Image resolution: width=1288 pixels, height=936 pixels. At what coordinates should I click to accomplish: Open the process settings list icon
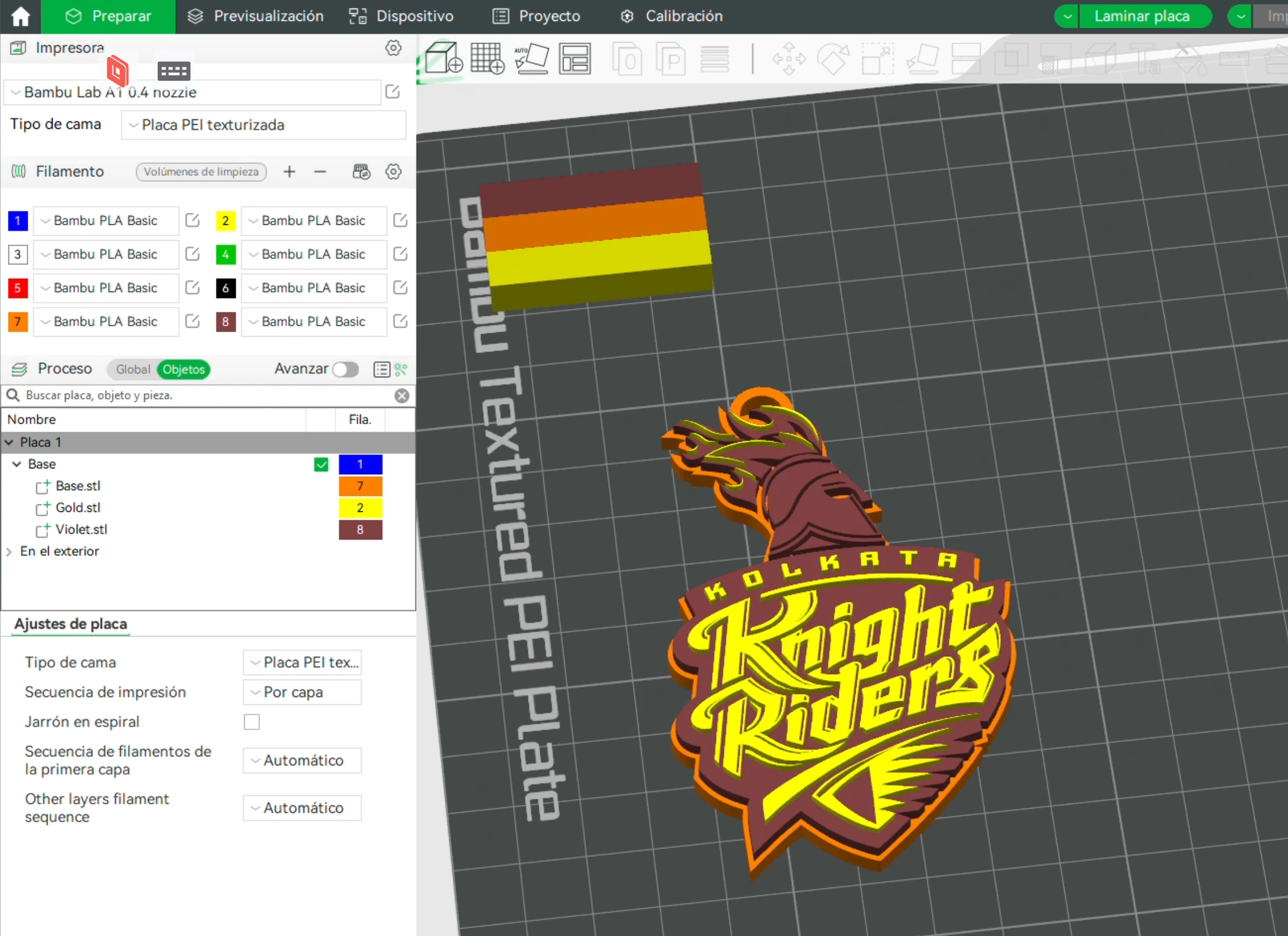coord(381,369)
